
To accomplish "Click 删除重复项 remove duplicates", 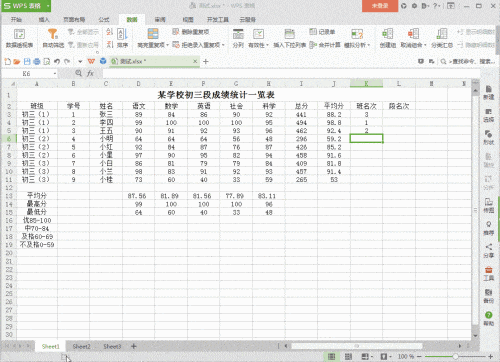I will coord(191,32).
